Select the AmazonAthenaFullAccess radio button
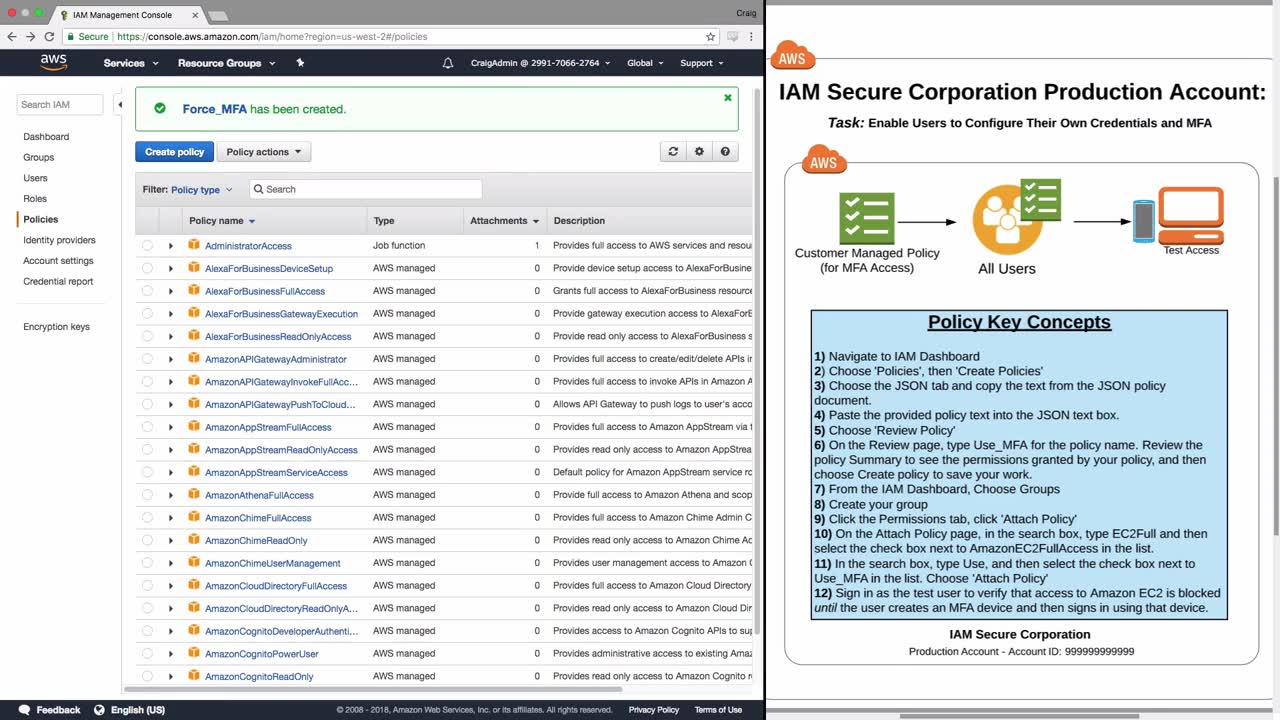1280x720 pixels. coord(147,495)
